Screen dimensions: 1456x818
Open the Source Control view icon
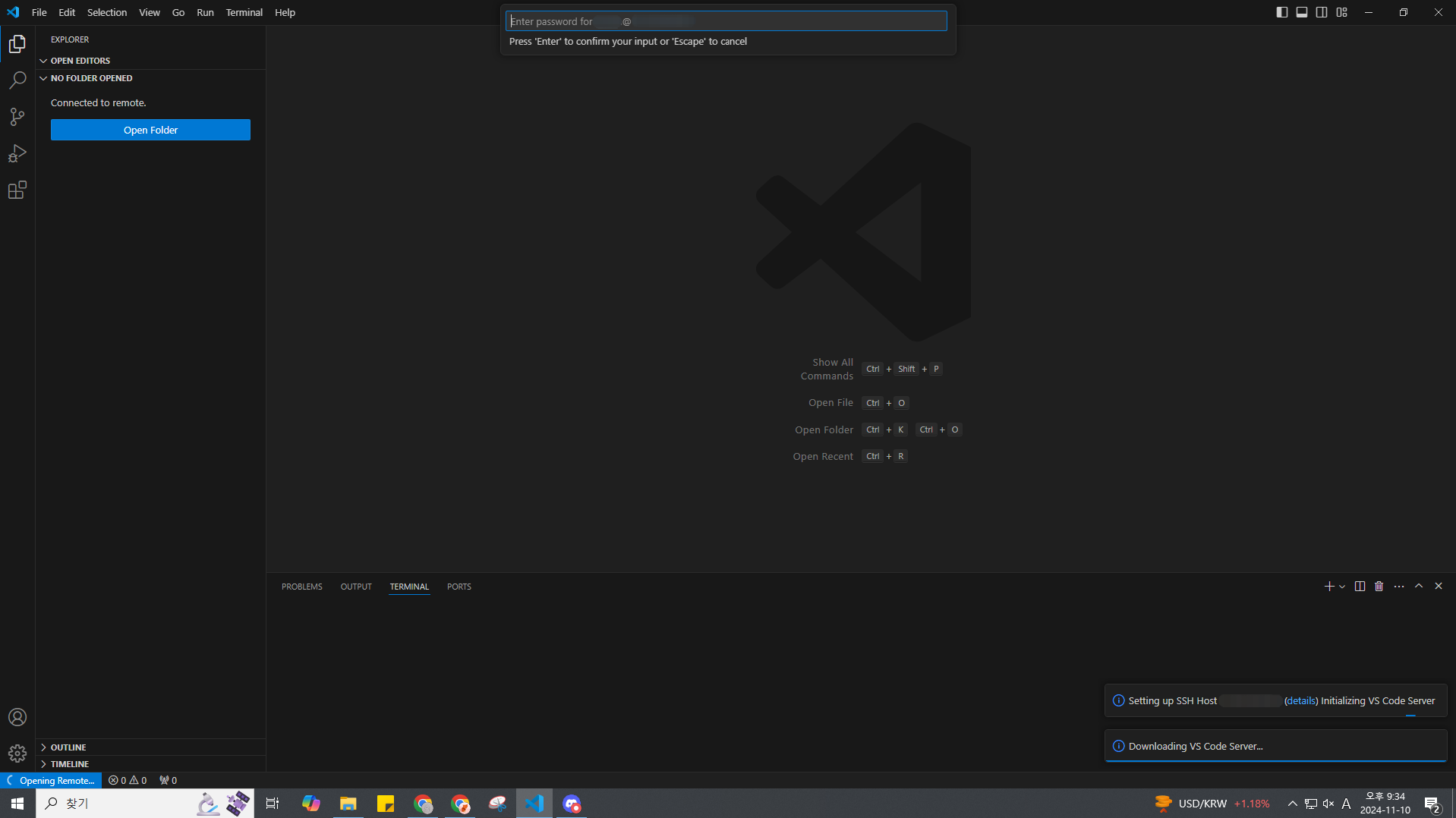[17, 117]
